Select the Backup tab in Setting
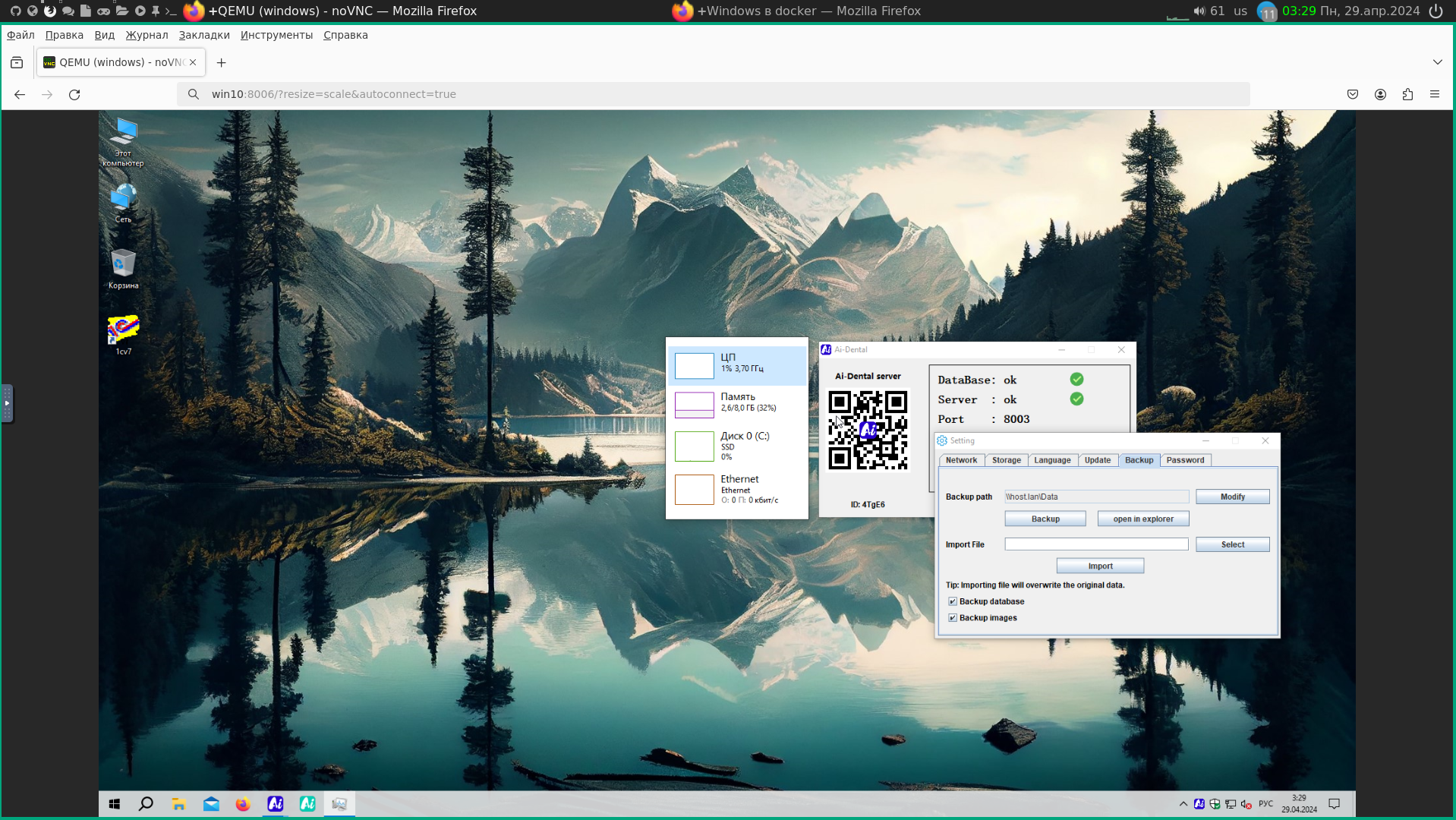The image size is (1456, 820). pos(1139,460)
